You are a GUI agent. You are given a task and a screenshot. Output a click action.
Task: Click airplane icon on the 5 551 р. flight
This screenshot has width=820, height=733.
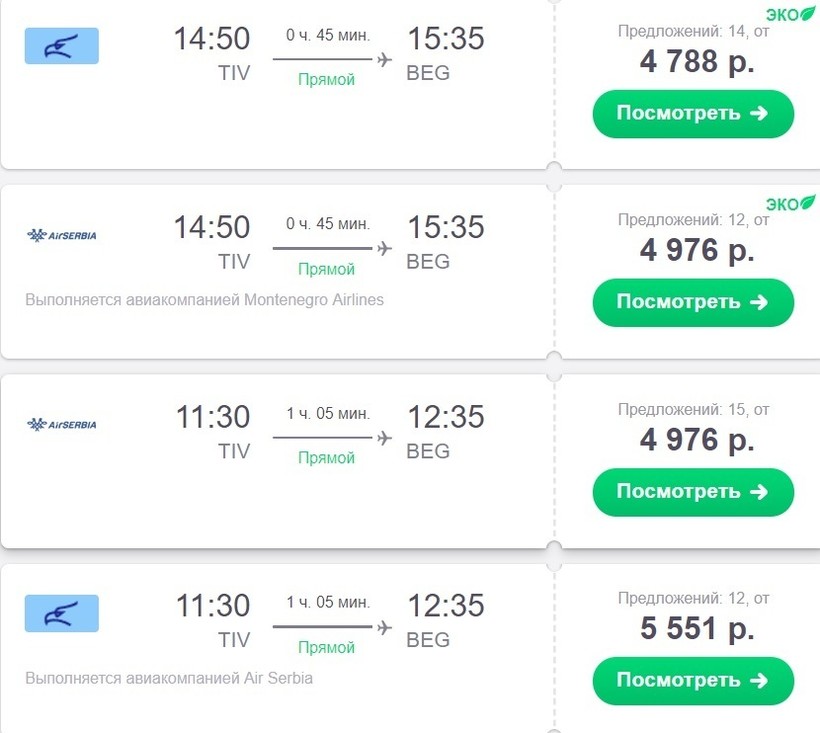(x=384, y=626)
